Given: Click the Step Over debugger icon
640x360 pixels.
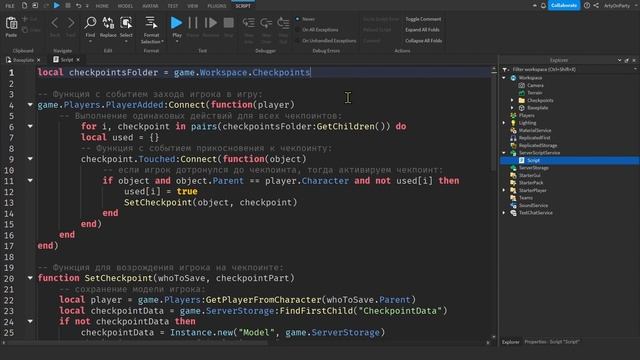Looking at the screenshot, I should click(266, 23).
